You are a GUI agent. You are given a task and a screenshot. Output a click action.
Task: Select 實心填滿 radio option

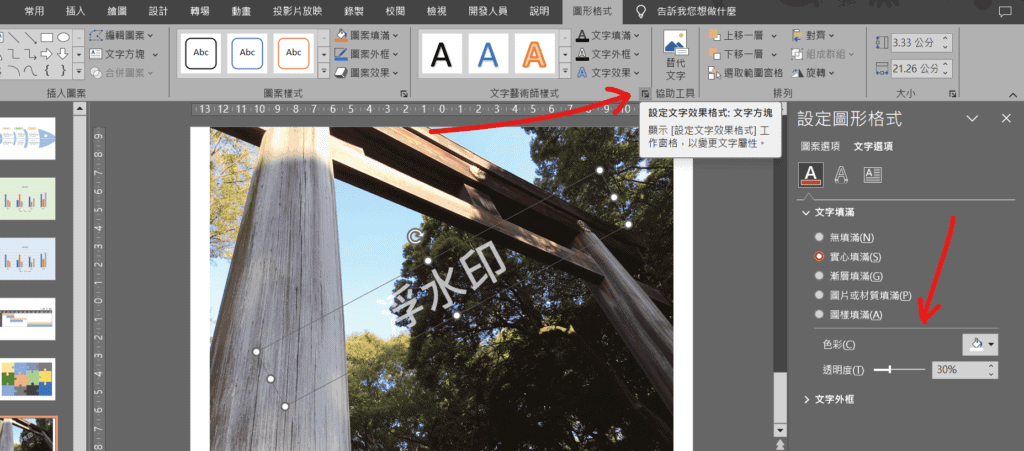pyautogui.click(x=847, y=257)
